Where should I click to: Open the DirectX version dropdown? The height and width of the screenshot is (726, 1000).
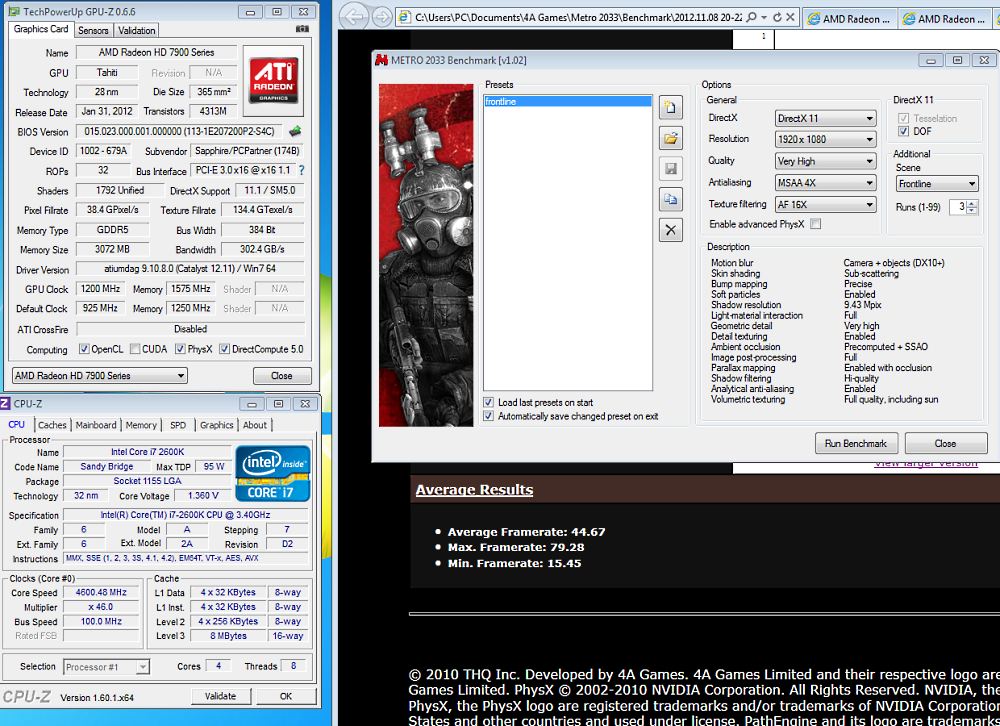[826, 118]
